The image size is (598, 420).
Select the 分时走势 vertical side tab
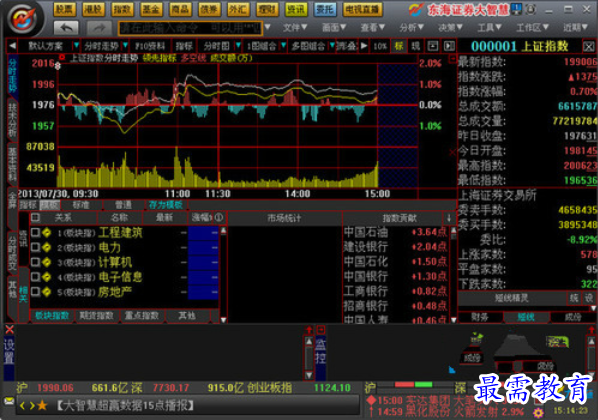pyautogui.click(x=13, y=76)
